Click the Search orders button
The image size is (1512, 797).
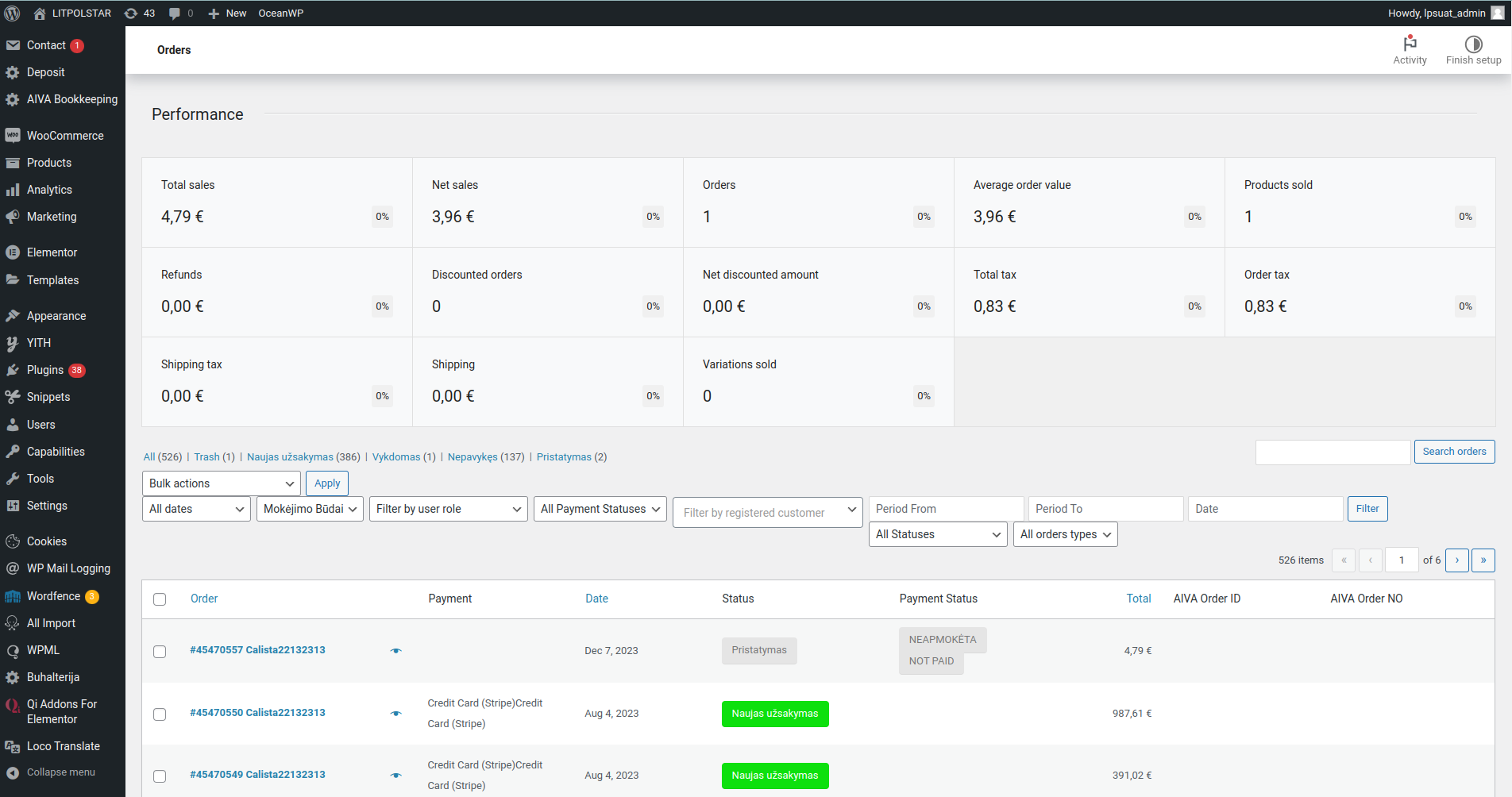1454,452
